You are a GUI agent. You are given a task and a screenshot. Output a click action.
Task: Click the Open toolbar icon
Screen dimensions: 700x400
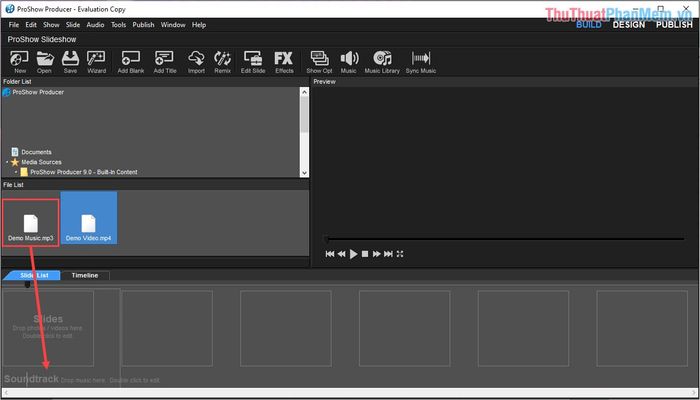coord(44,62)
